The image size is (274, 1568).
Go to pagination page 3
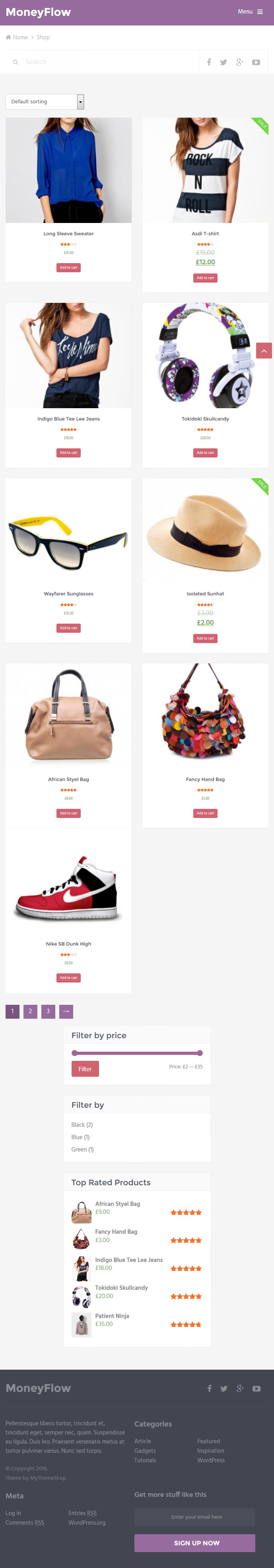click(x=48, y=1011)
